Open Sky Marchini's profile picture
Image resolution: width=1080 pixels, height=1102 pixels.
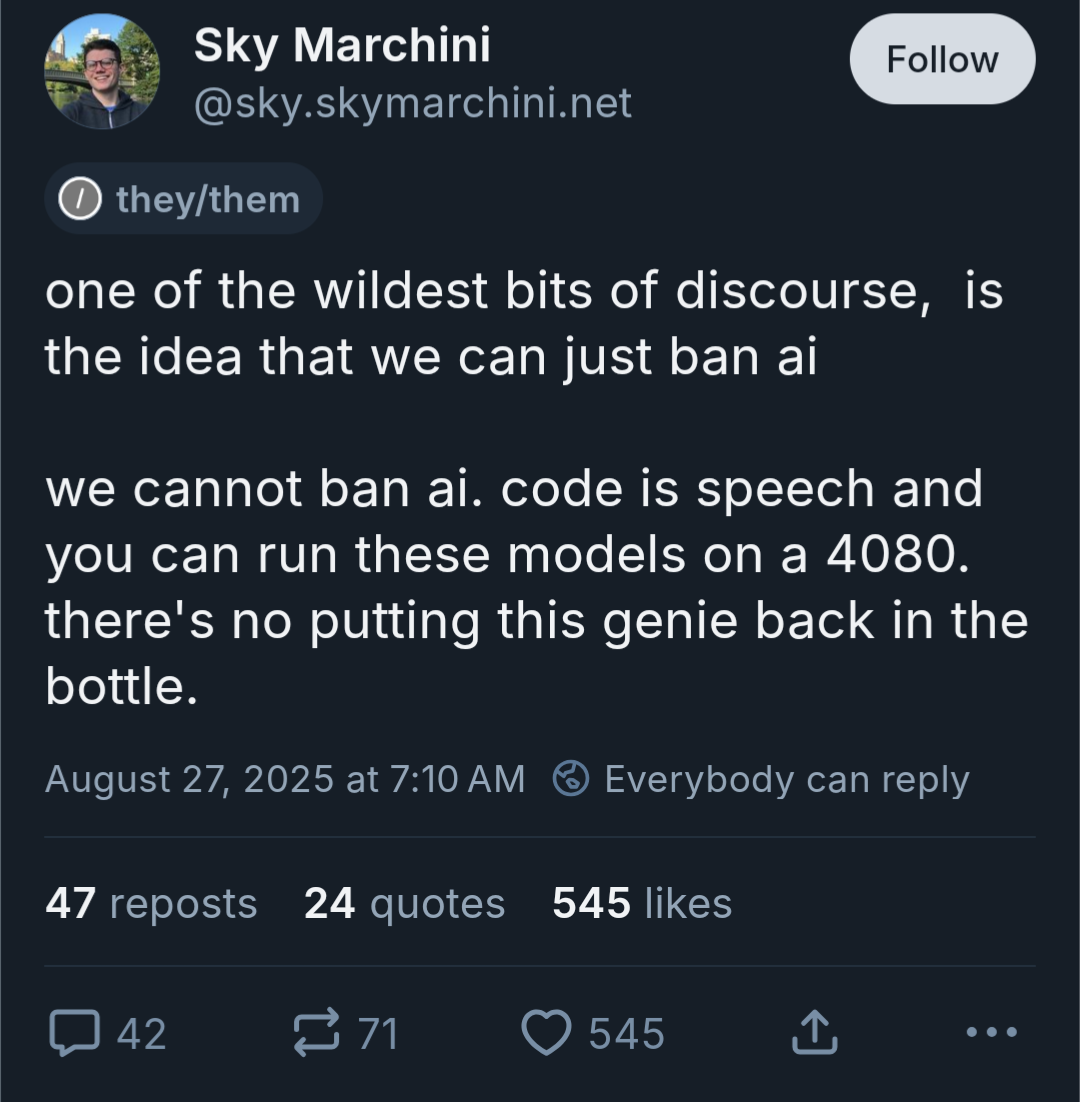(103, 71)
